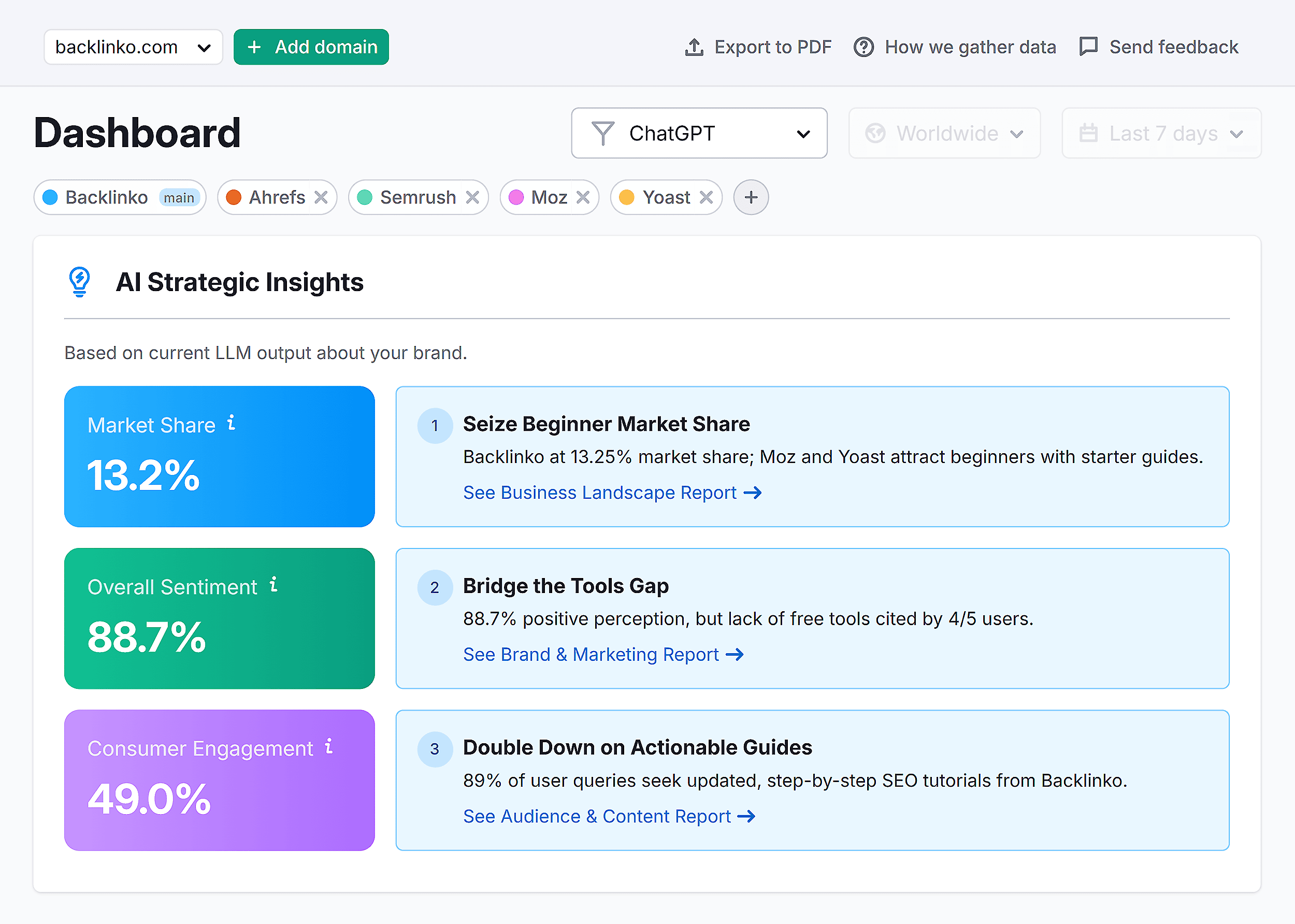Click the Yoast chip label
Image resolution: width=1295 pixels, height=924 pixels.
point(666,197)
